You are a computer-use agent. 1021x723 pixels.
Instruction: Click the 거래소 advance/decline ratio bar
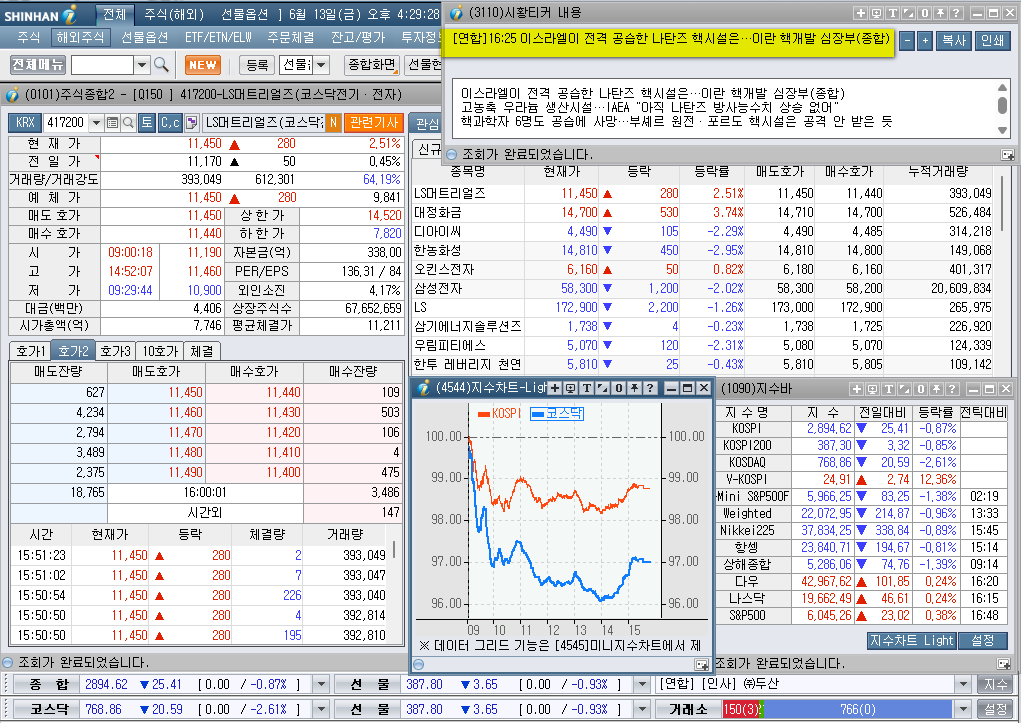pyautogui.click(x=837, y=709)
